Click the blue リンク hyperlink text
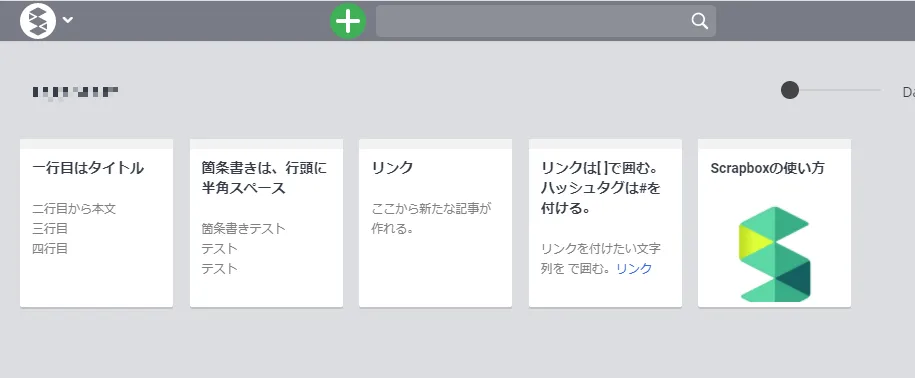 (x=634, y=269)
